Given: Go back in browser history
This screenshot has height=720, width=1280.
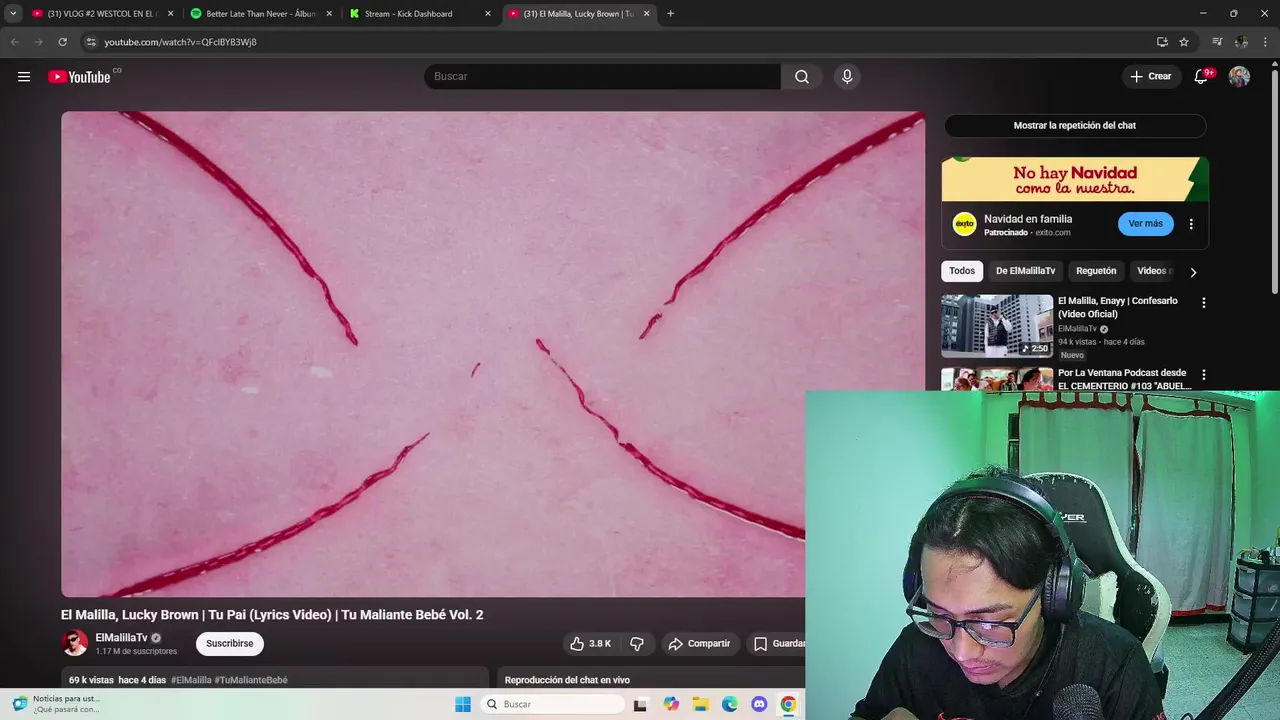Looking at the screenshot, I should pos(14,42).
